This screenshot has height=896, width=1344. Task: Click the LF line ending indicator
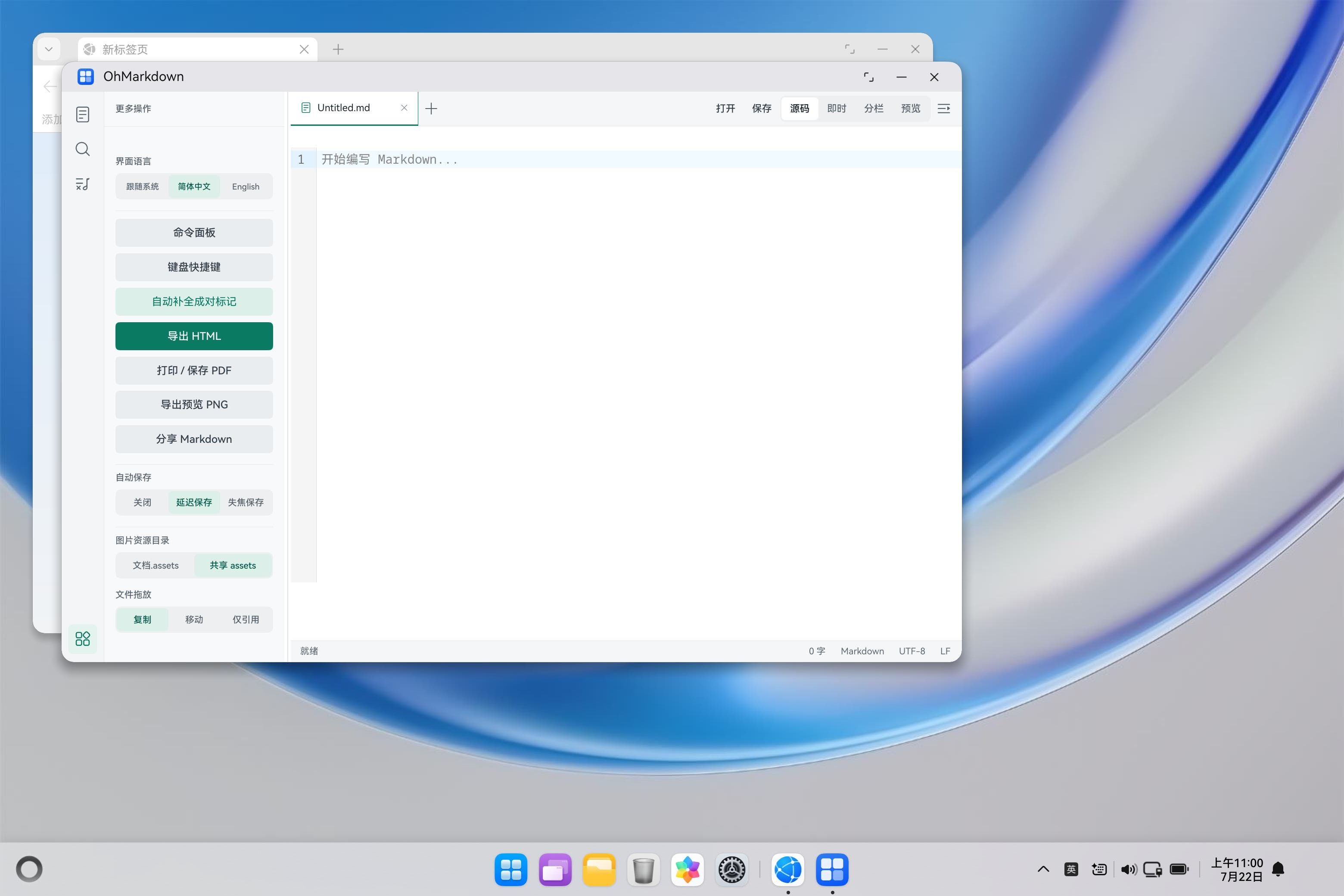pos(945,651)
